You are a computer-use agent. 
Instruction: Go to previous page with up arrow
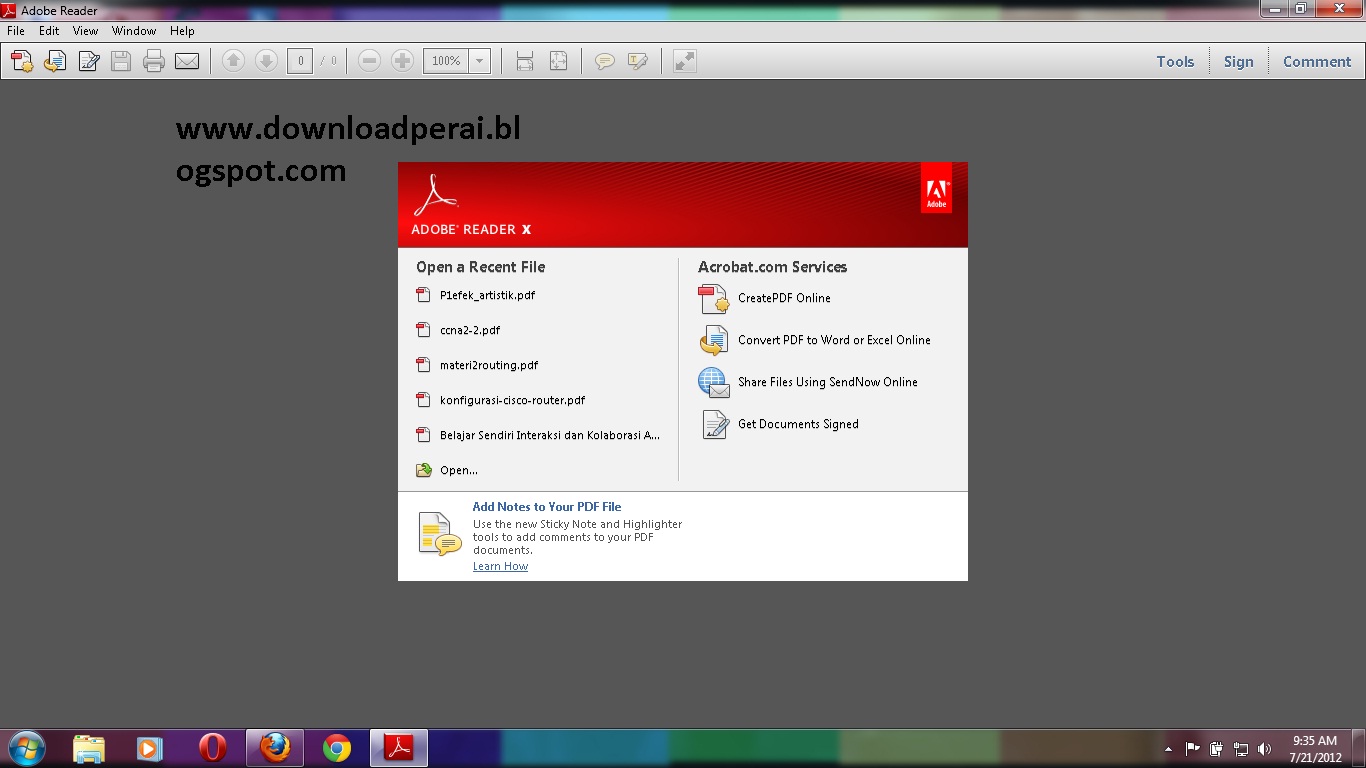point(233,61)
